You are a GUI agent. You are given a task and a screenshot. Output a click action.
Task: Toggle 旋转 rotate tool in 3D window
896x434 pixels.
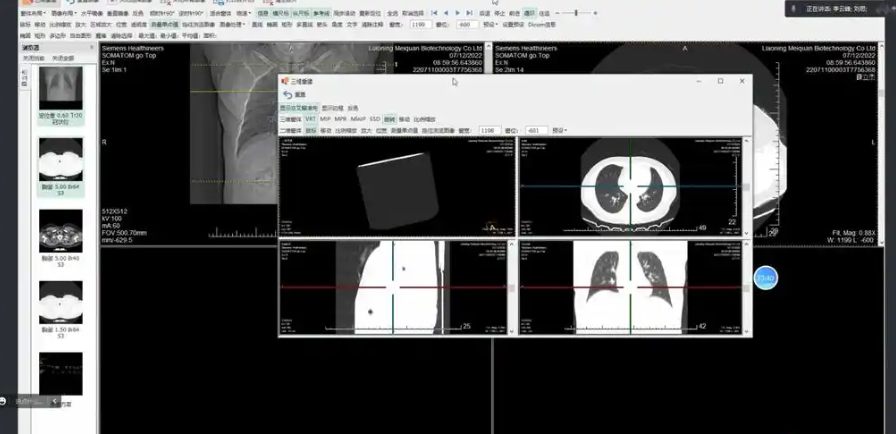tap(390, 119)
